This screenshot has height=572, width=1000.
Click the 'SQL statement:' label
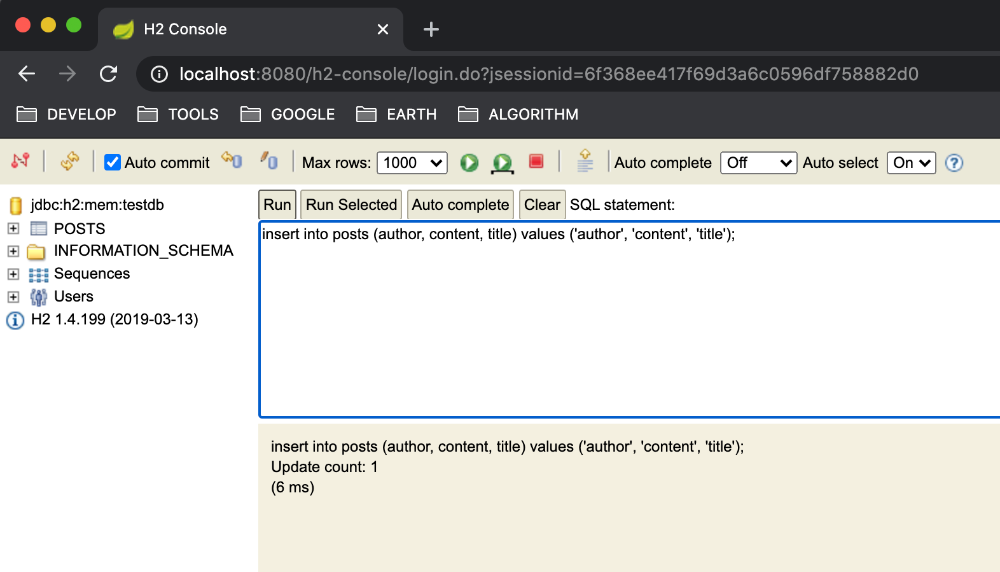[622, 205]
